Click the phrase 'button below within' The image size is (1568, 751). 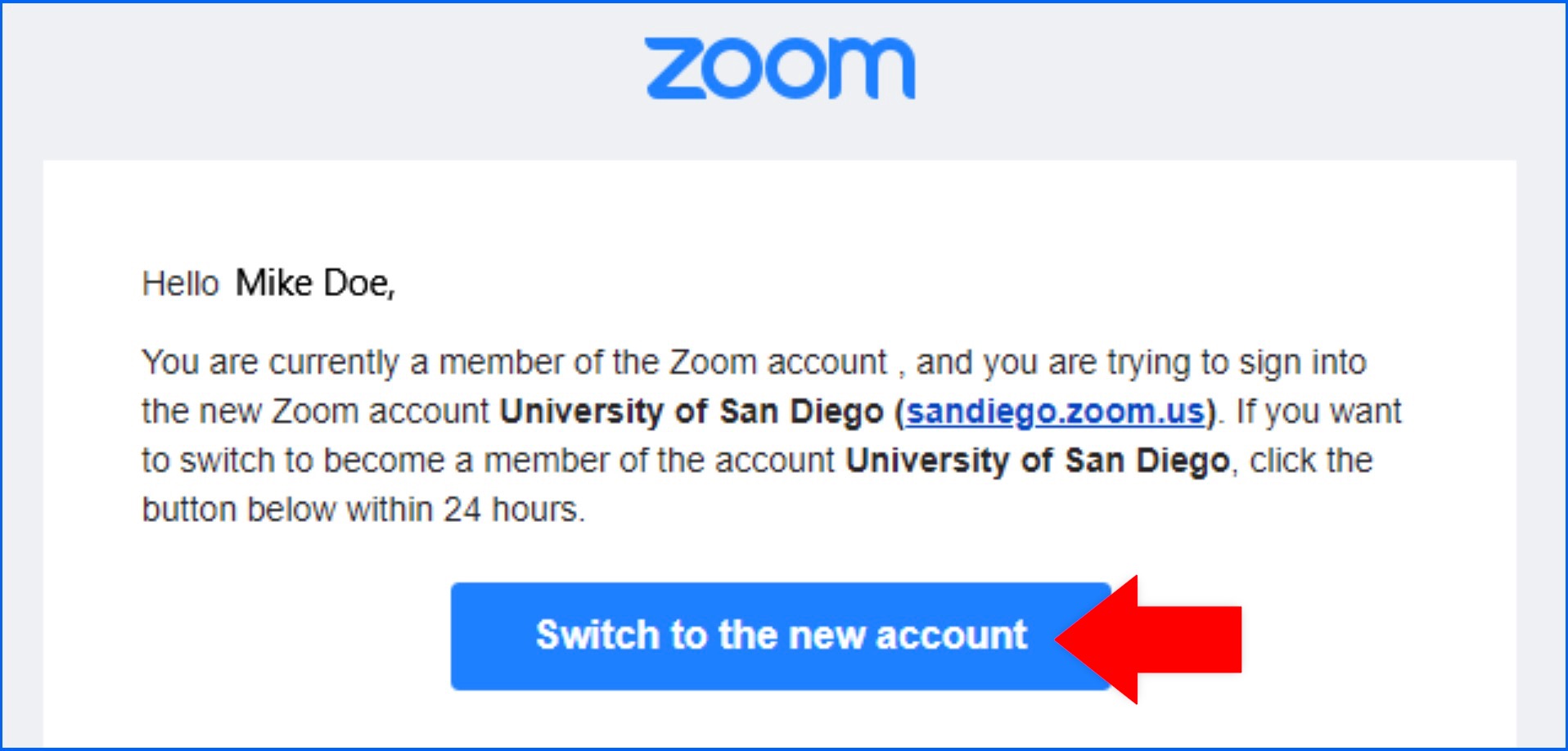[287, 510]
